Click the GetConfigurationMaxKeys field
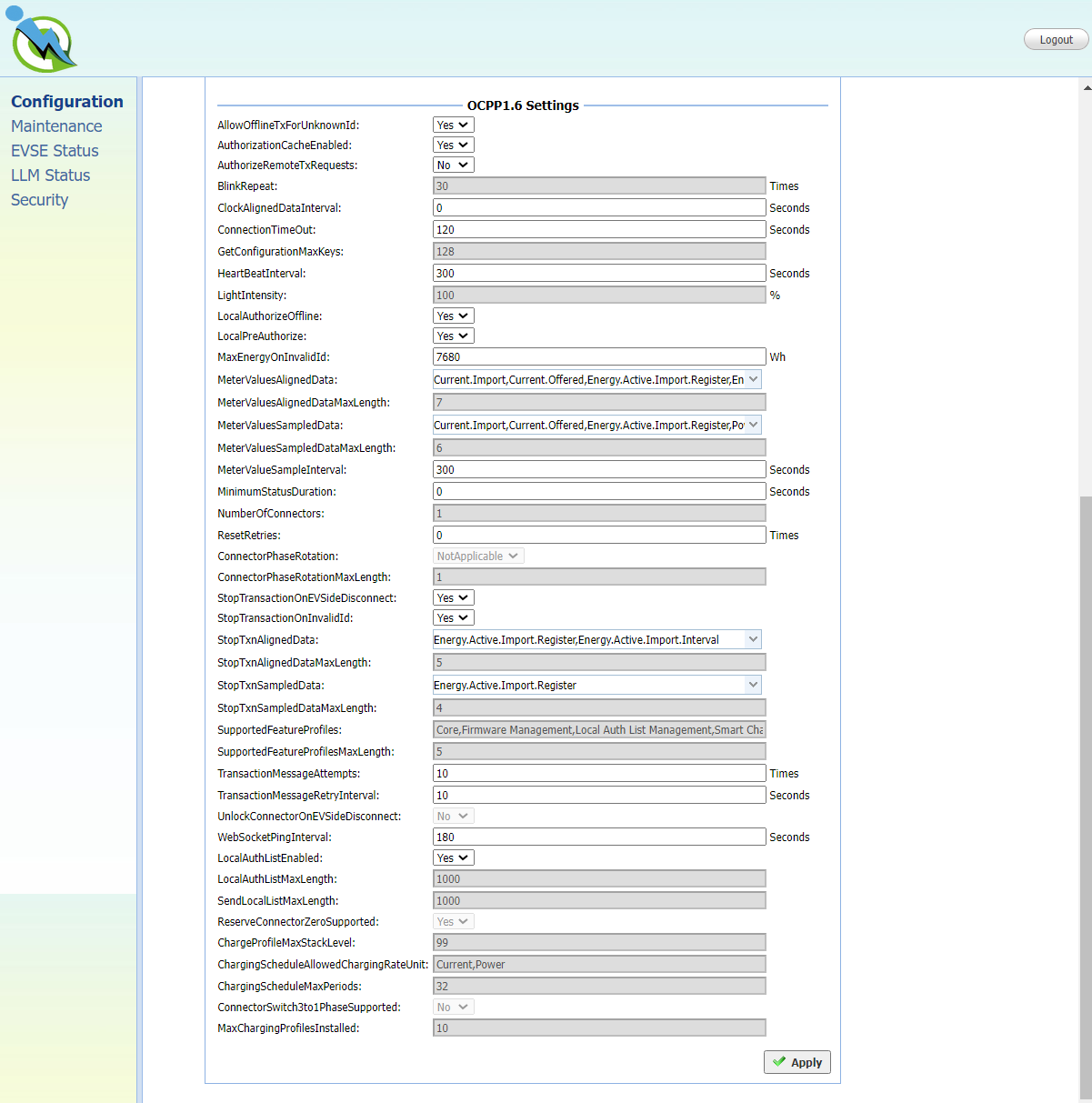1092x1103 pixels. 599,252
